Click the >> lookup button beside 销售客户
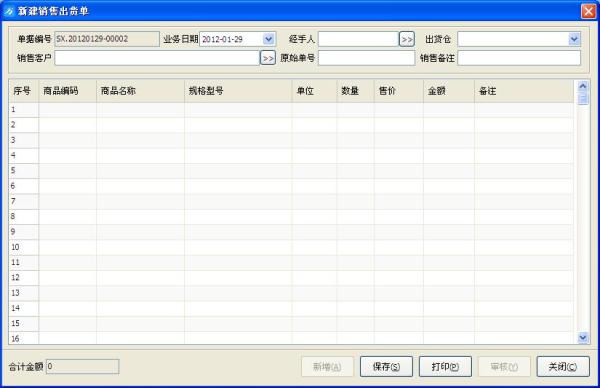The width and height of the screenshot is (600, 388). pos(268,58)
